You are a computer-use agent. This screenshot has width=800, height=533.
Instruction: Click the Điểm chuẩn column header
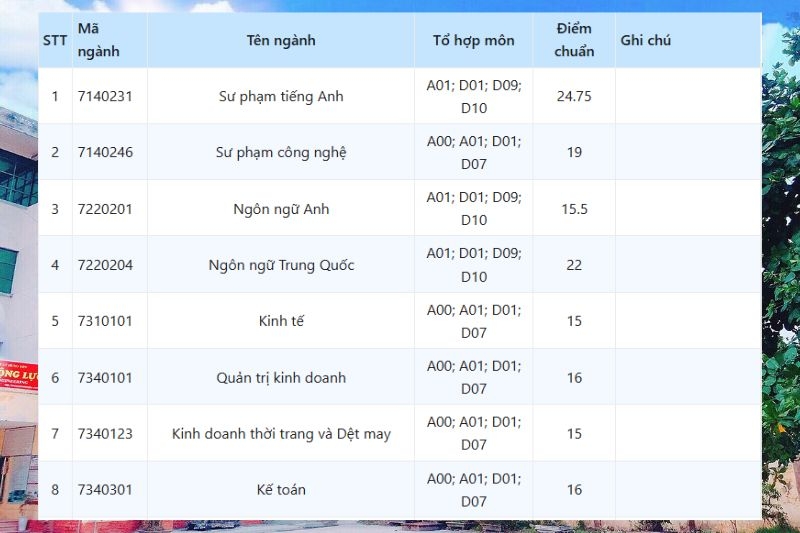tap(574, 40)
